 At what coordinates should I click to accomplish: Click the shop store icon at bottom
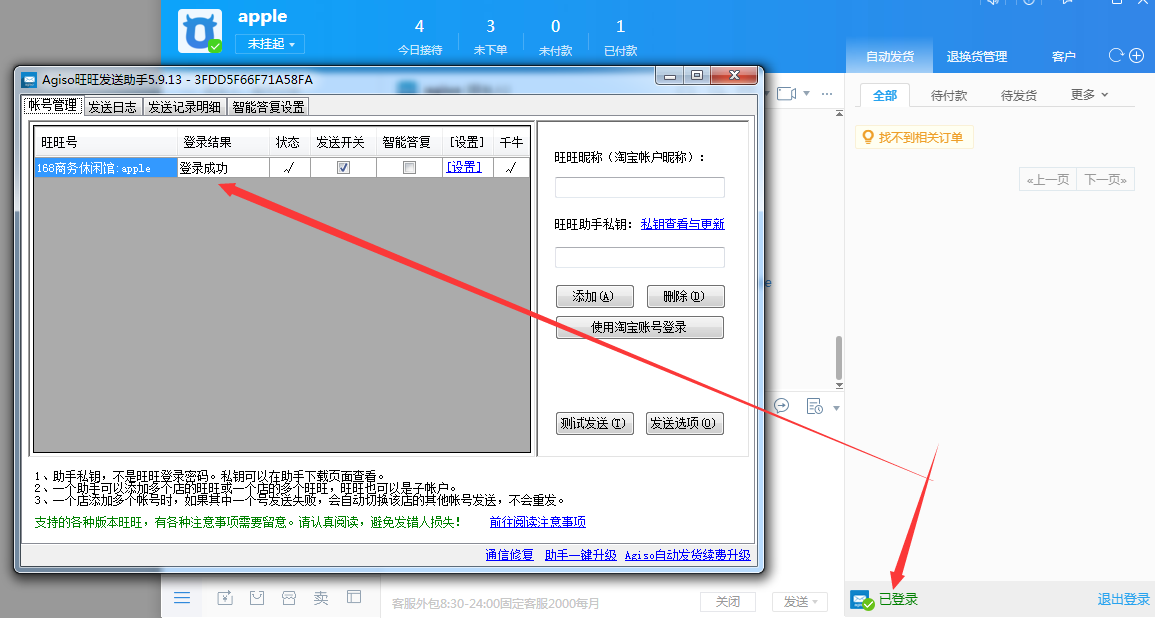point(289,597)
